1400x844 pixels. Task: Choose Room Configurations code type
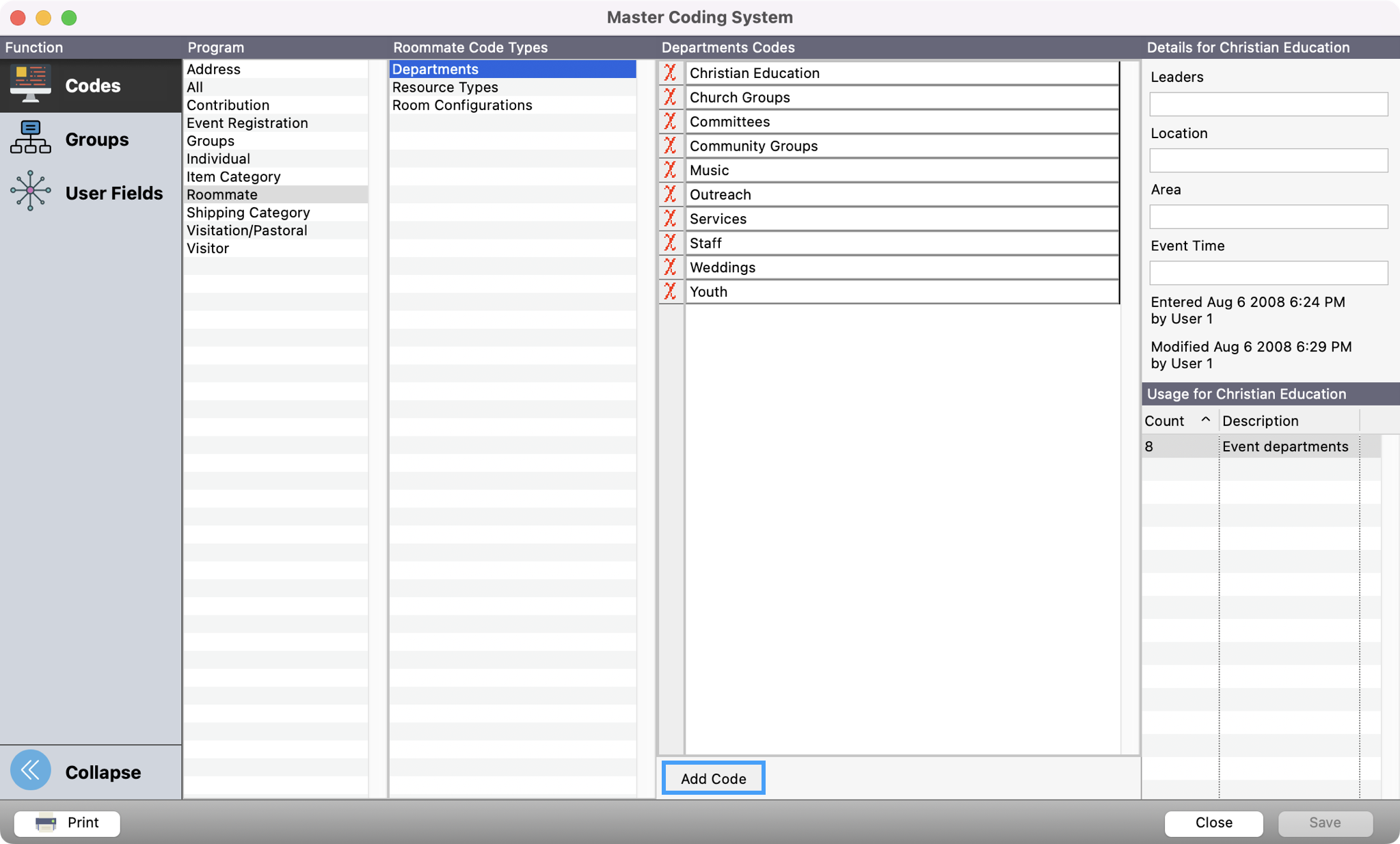click(462, 105)
